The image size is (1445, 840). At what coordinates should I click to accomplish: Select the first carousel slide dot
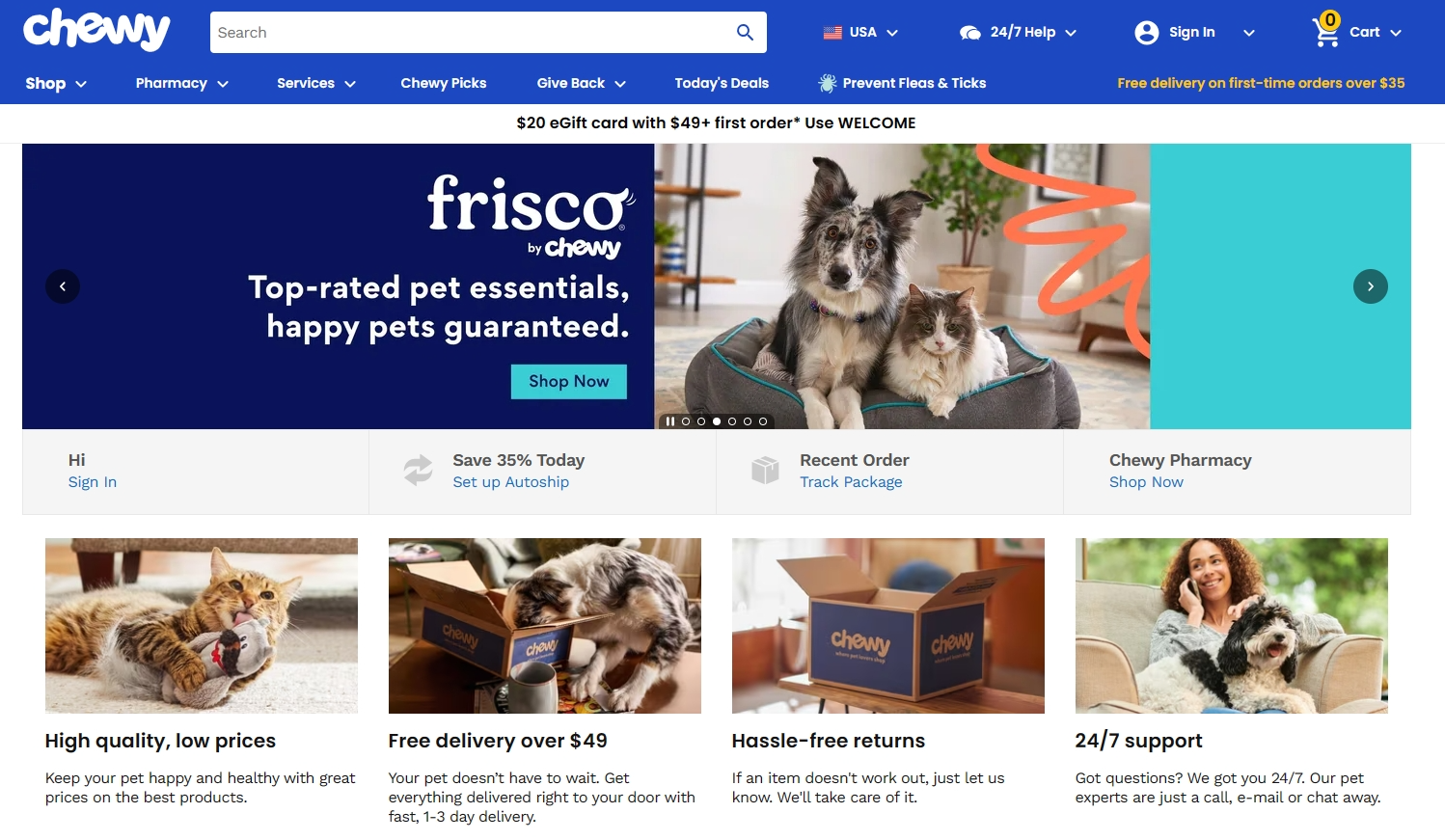[x=686, y=421]
